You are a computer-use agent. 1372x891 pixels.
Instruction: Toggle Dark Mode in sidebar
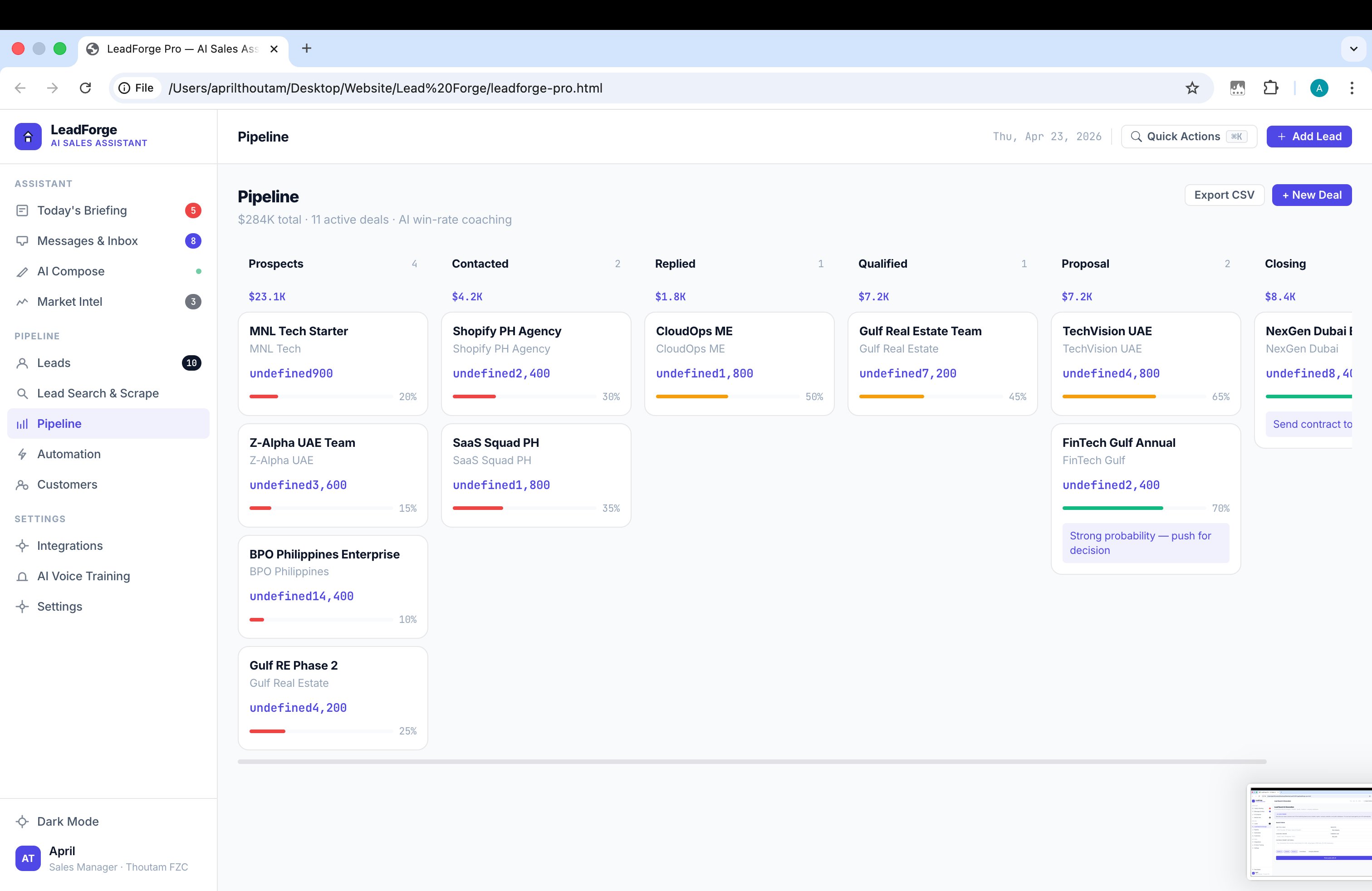(68, 821)
